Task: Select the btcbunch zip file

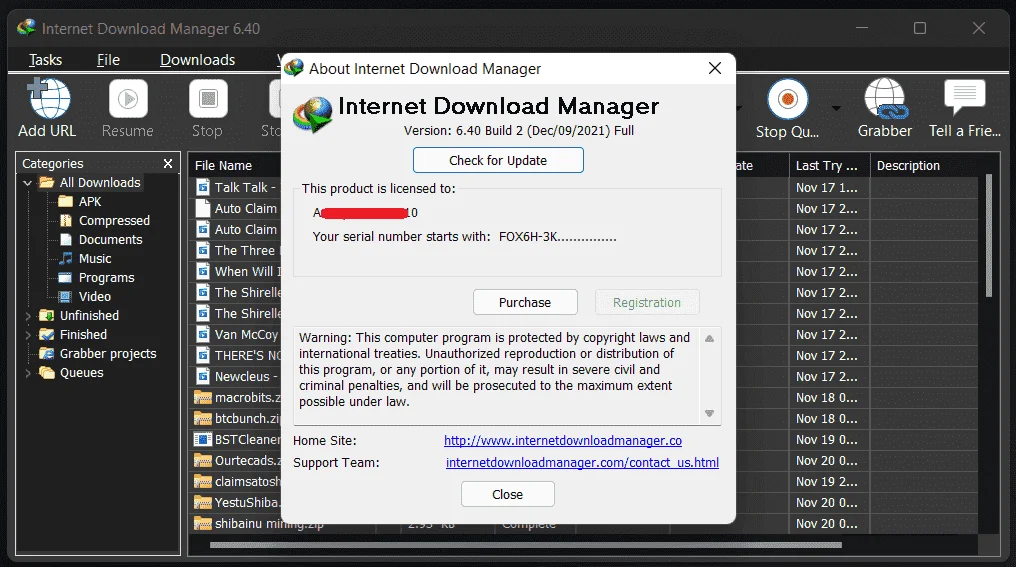Action: click(x=236, y=418)
